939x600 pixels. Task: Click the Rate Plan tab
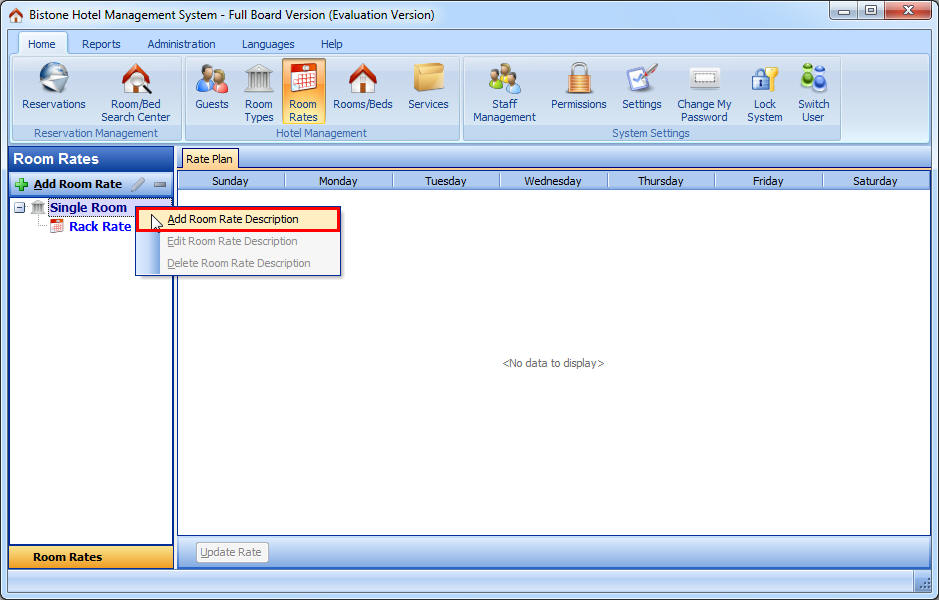click(x=209, y=159)
